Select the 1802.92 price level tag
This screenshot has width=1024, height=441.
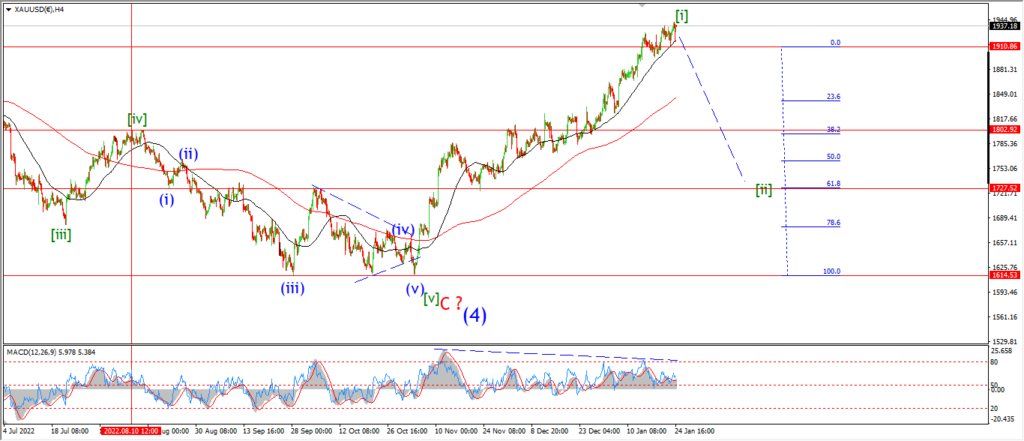coord(1004,130)
